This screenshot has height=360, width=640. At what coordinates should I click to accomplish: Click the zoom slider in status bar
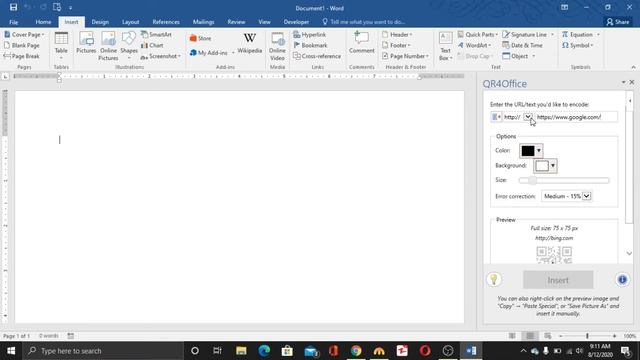coord(587,336)
